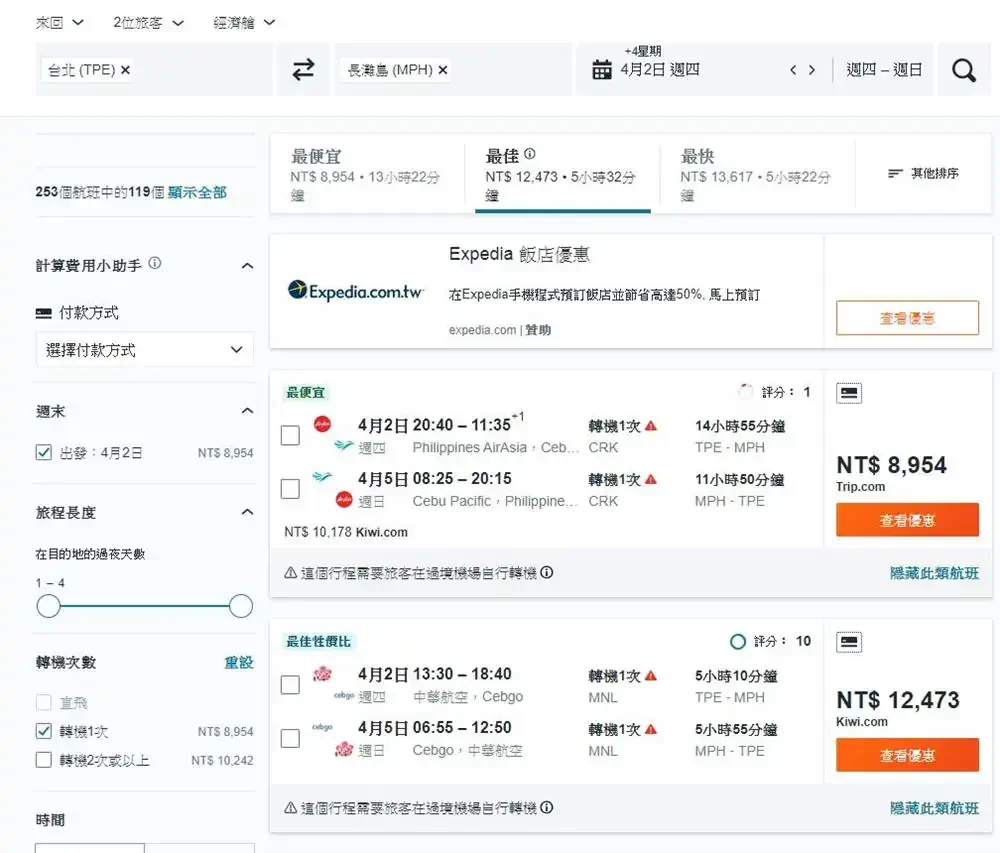Click right handle of overnight stay slider
This screenshot has width=1000, height=853.
[x=240, y=606]
